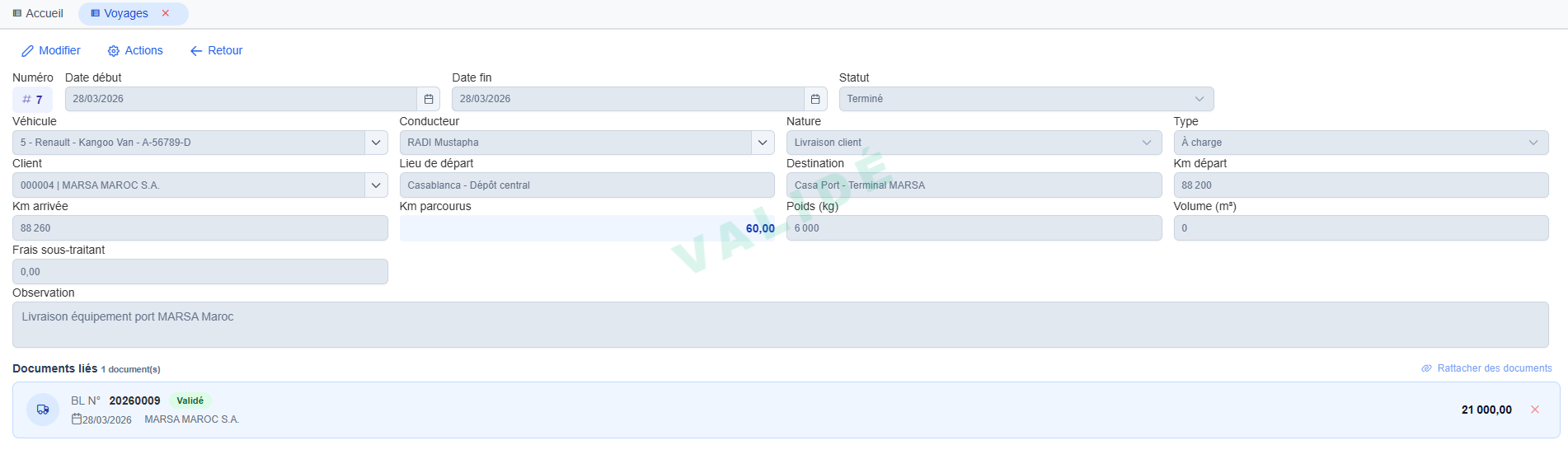The width and height of the screenshot is (1568, 459).
Task: Remove linked document with the red X
Action: [x=1535, y=410]
